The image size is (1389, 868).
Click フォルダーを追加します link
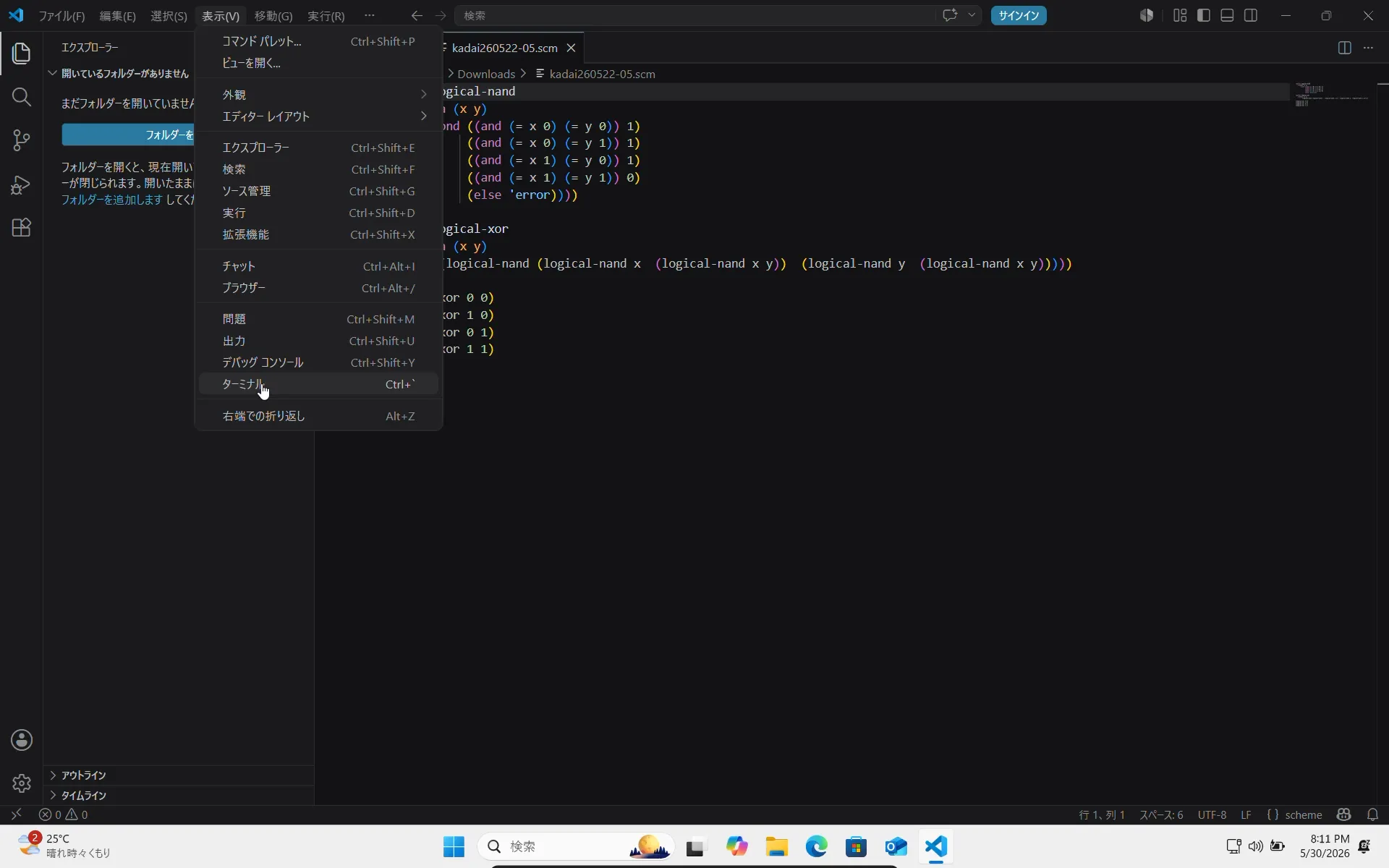coord(111,199)
